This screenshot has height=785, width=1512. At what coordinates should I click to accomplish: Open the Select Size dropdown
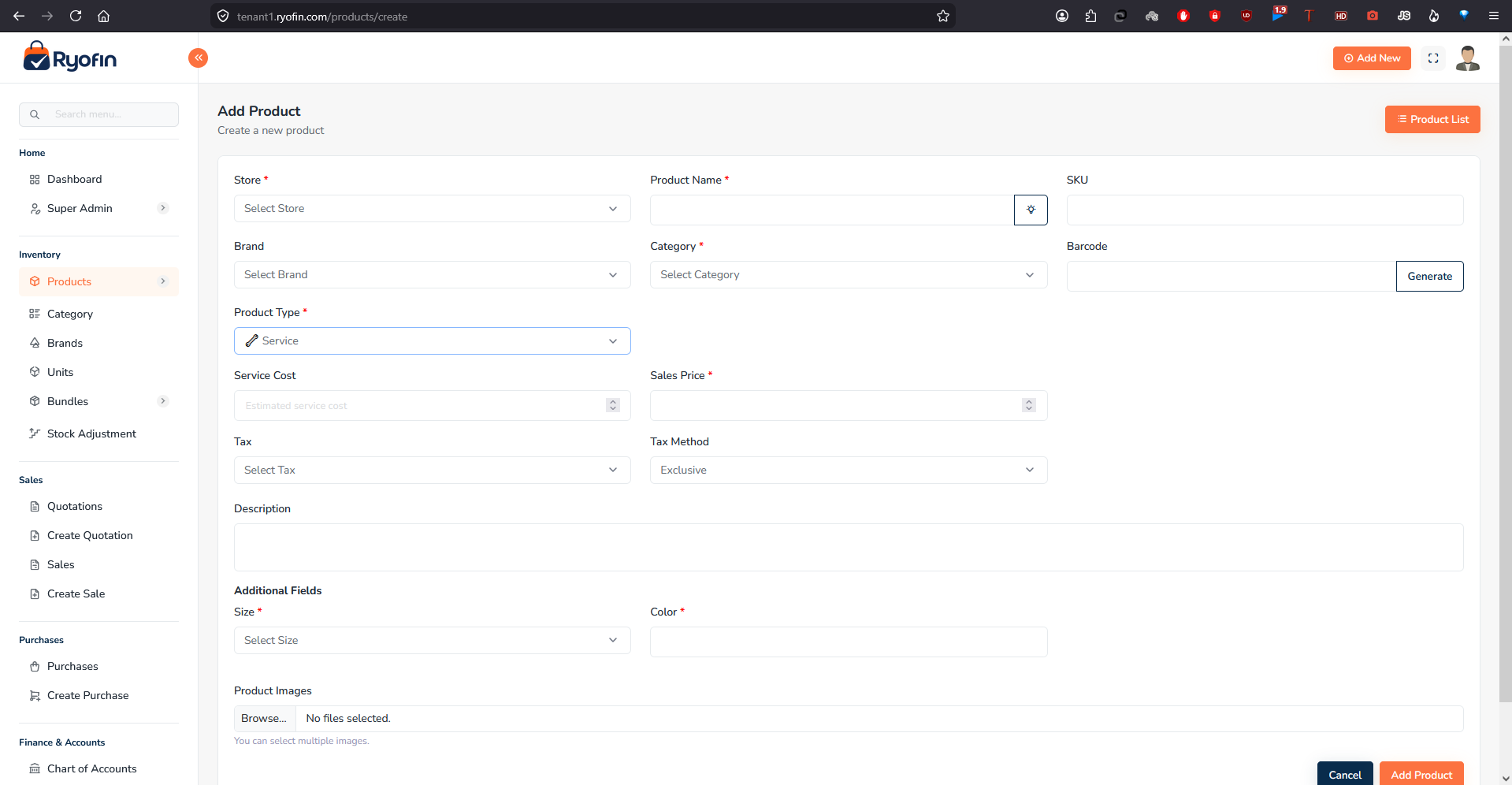[433, 641]
